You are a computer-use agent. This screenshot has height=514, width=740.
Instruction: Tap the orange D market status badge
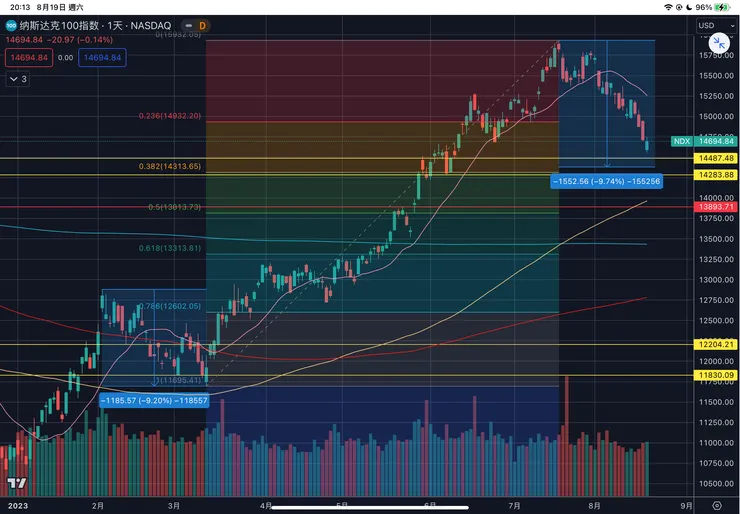202,25
